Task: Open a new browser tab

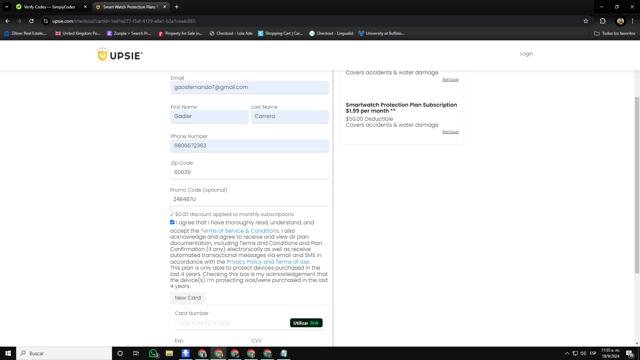Action: coord(176,7)
